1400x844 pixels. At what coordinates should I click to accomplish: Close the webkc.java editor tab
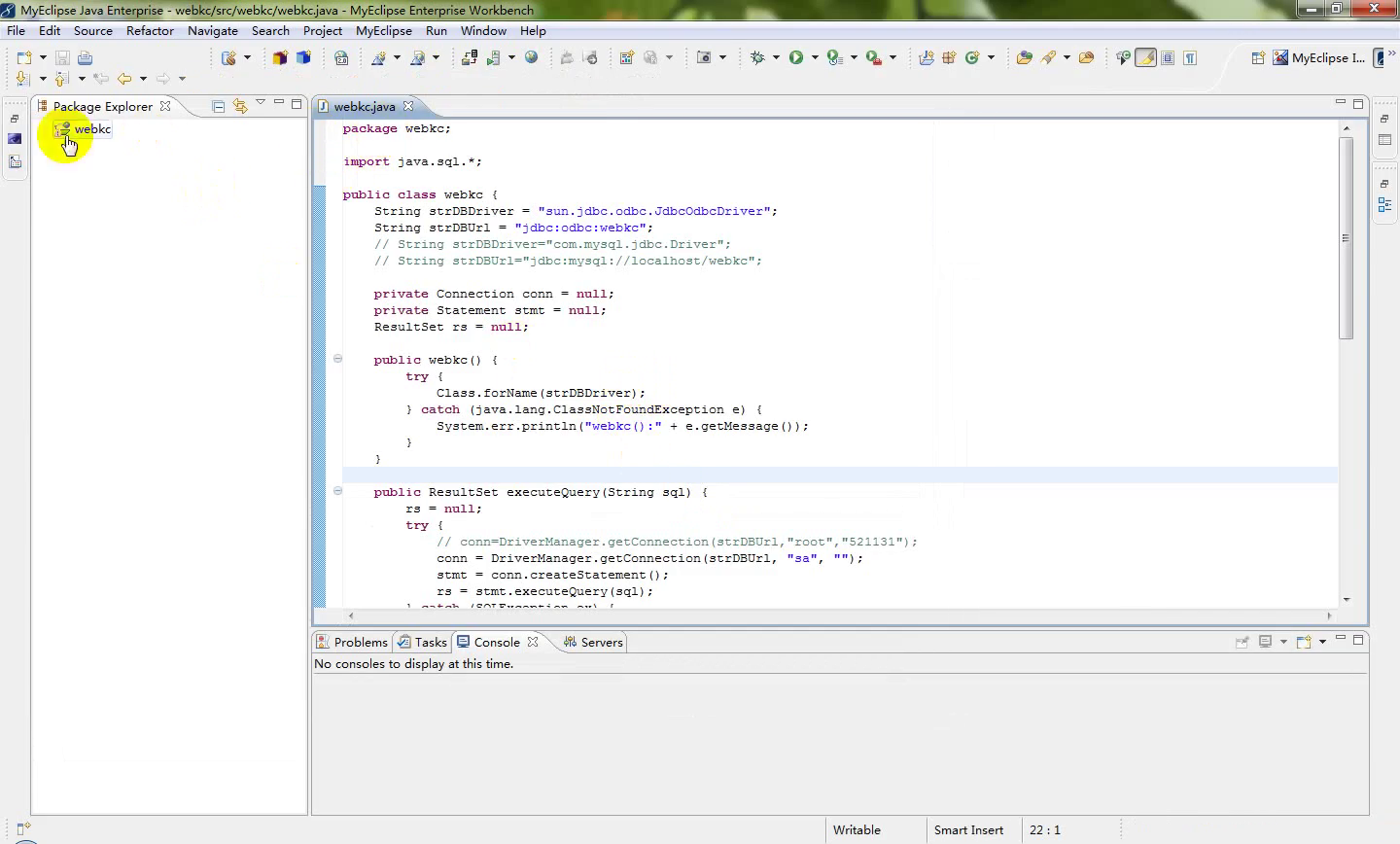pyautogui.click(x=408, y=106)
